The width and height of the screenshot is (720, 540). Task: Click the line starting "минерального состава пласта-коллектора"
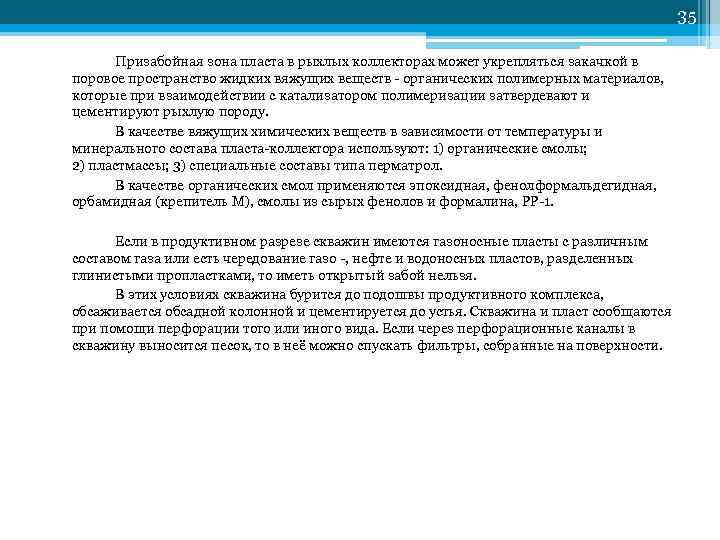(329, 149)
